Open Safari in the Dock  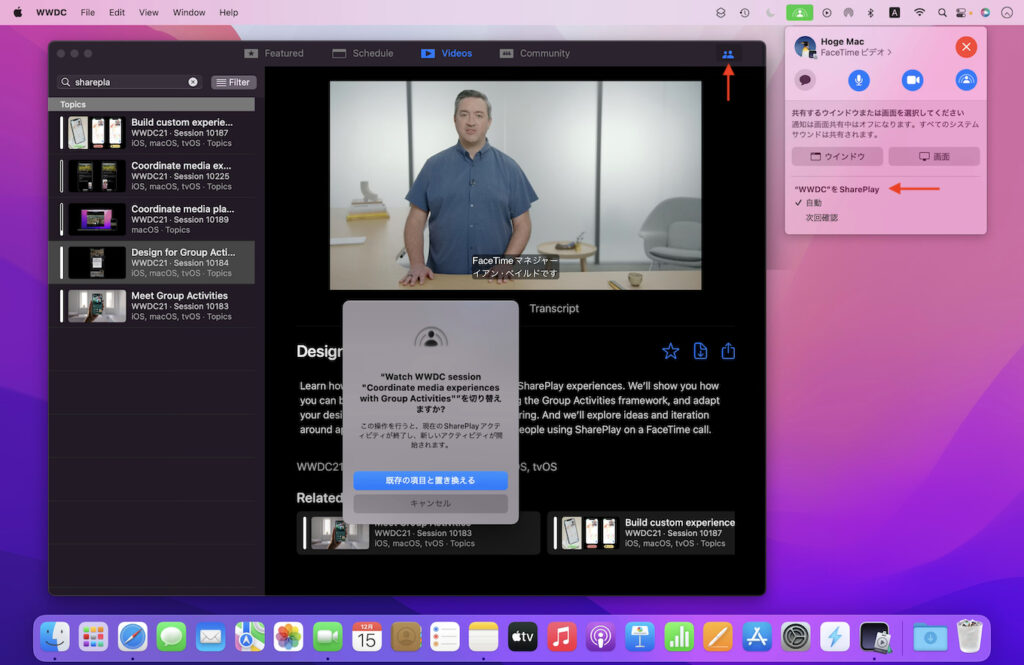(x=133, y=637)
